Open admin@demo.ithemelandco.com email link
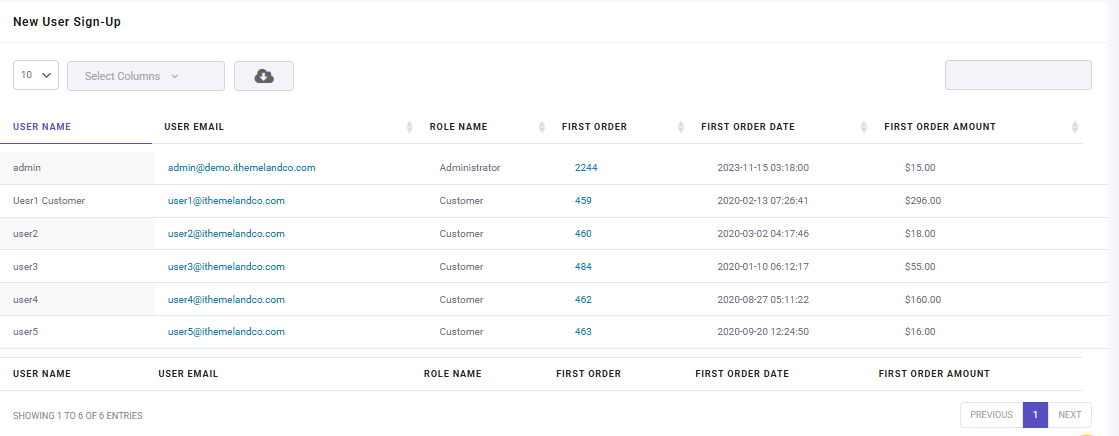Image resolution: width=1119 pixels, height=436 pixels. click(242, 168)
